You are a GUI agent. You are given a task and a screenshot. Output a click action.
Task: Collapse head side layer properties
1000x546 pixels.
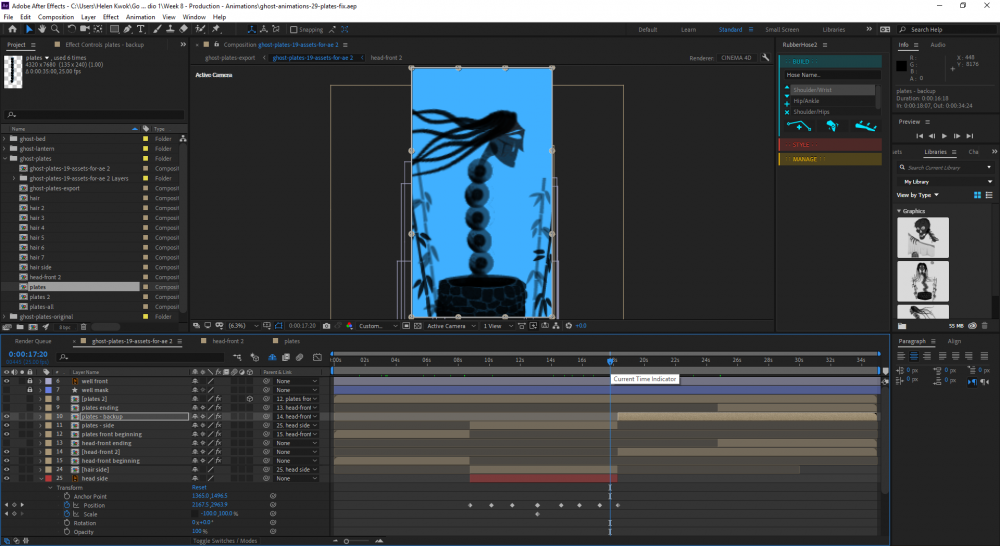(41, 478)
